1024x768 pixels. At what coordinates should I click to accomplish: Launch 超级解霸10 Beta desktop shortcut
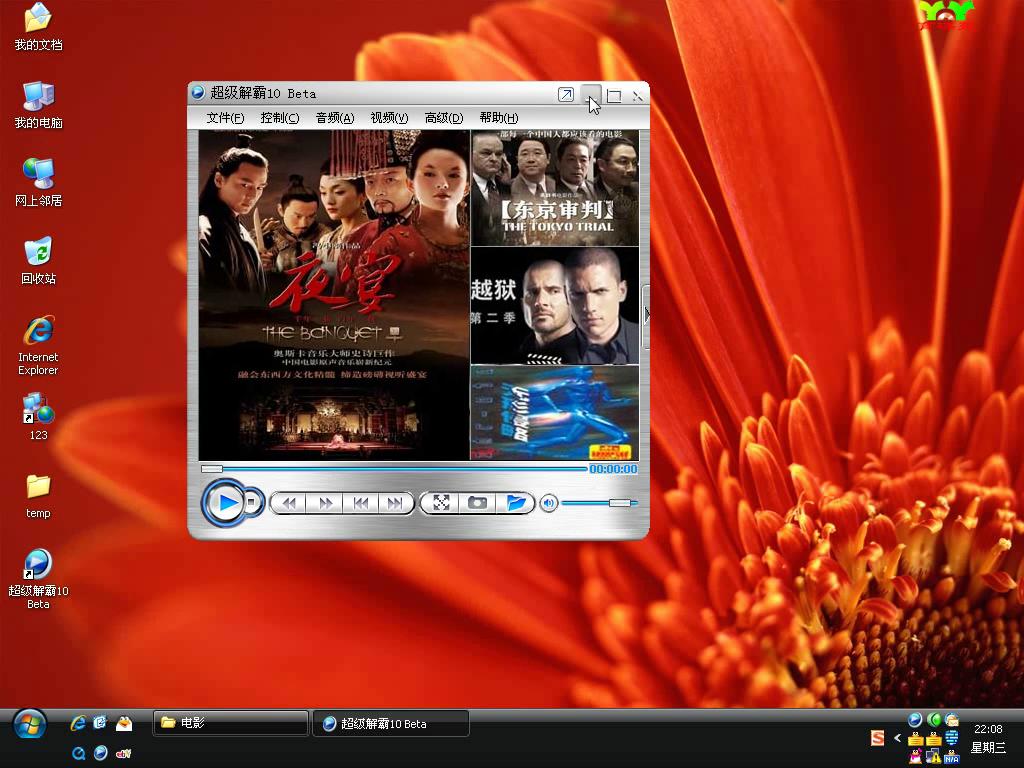(x=38, y=579)
